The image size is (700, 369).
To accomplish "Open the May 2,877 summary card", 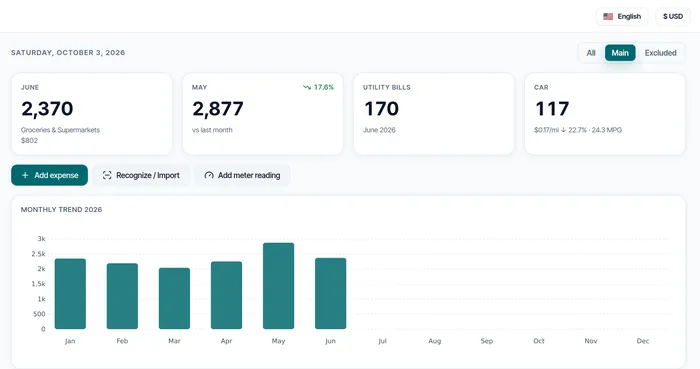I will click(263, 114).
